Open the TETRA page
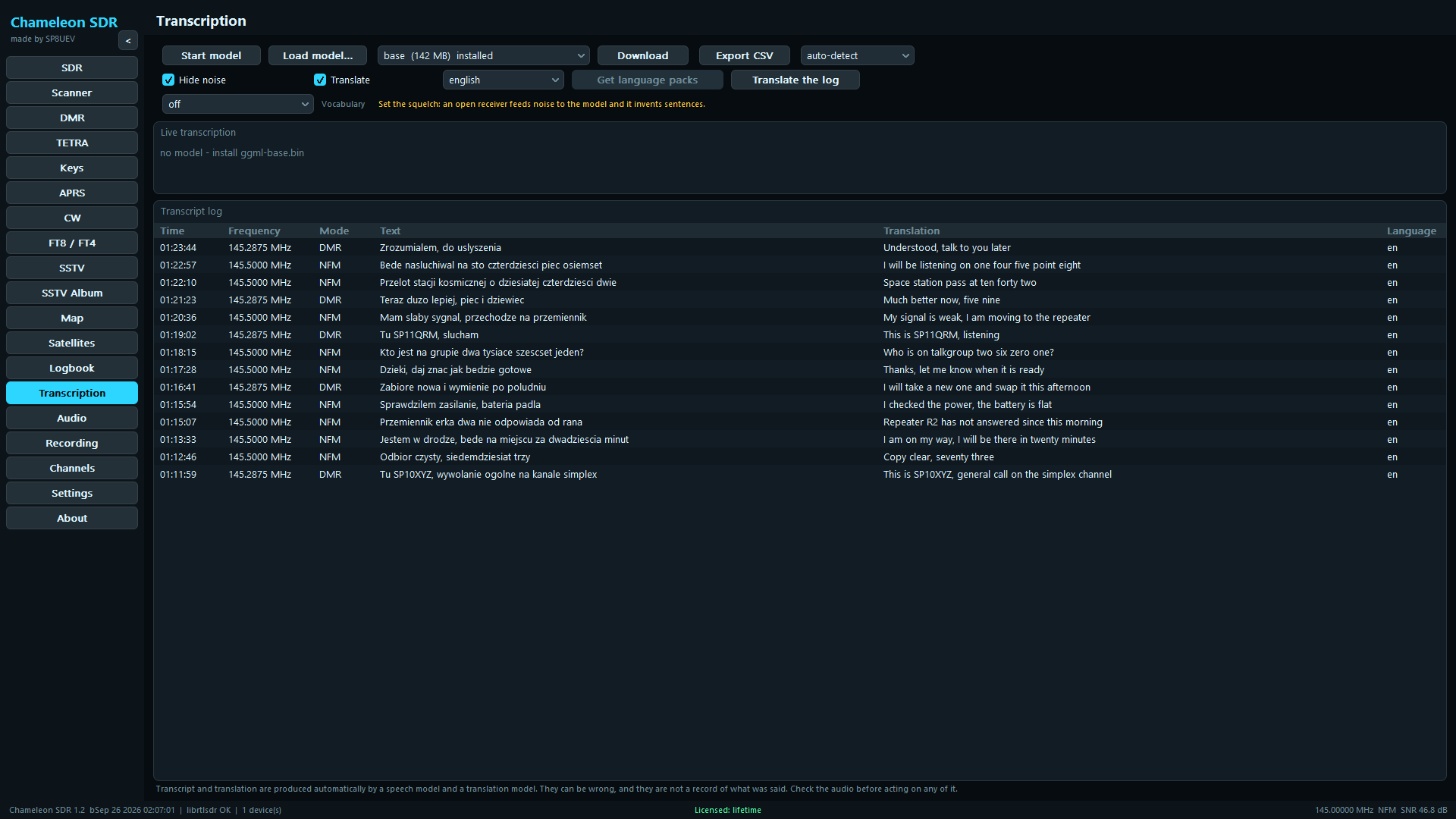The height and width of the screenshot is (819, 1456). (72, 143)
